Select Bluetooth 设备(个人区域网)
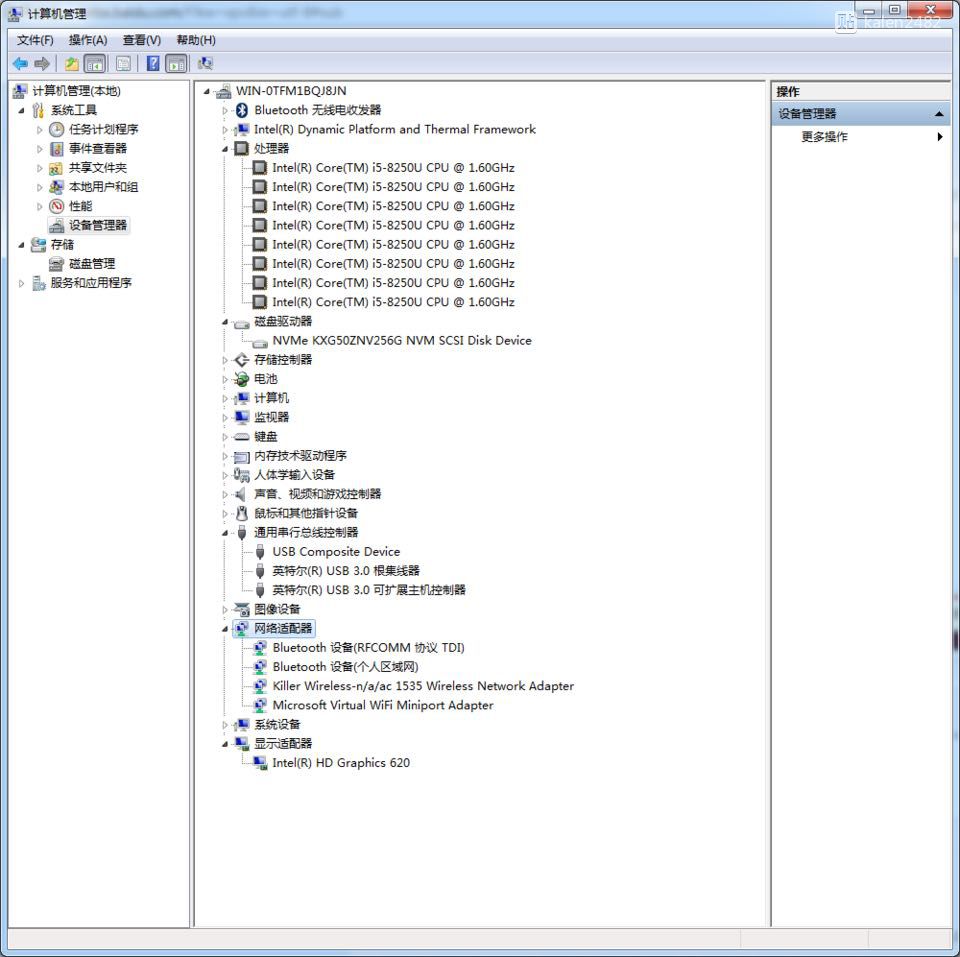The image size is (960, 957). point(345,667)
